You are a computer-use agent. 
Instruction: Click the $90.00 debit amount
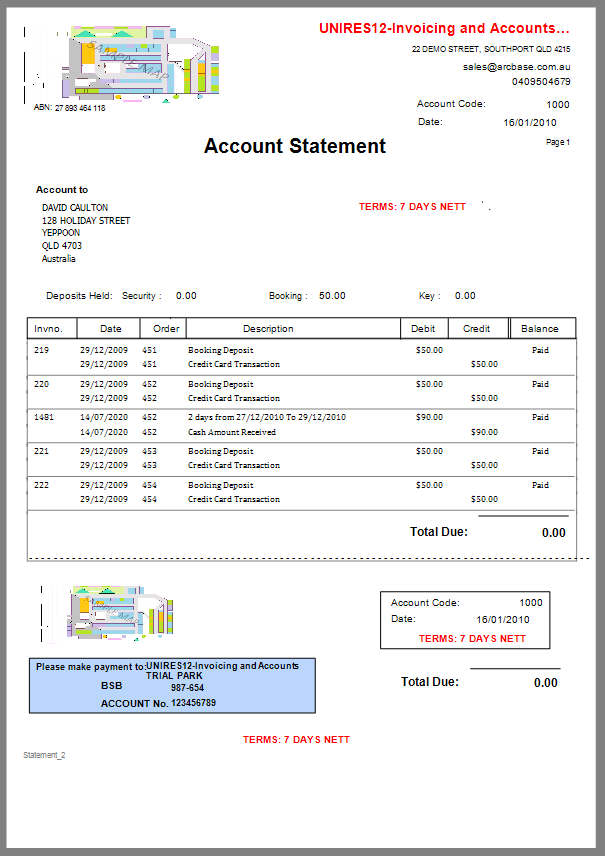tap(429, 417)
